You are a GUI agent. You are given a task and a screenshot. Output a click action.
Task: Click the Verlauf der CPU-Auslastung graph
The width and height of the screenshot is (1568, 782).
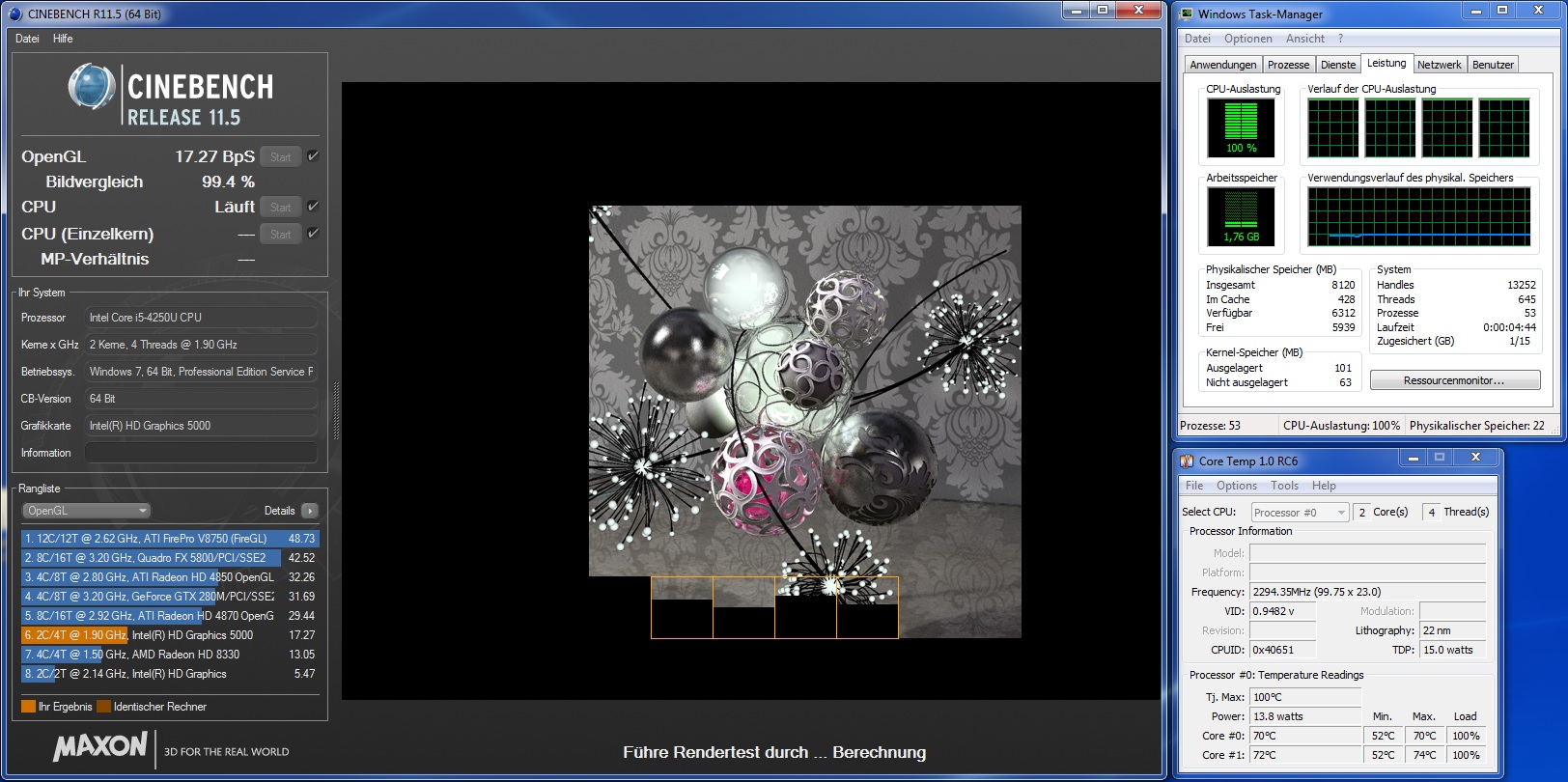[1418, 127]
